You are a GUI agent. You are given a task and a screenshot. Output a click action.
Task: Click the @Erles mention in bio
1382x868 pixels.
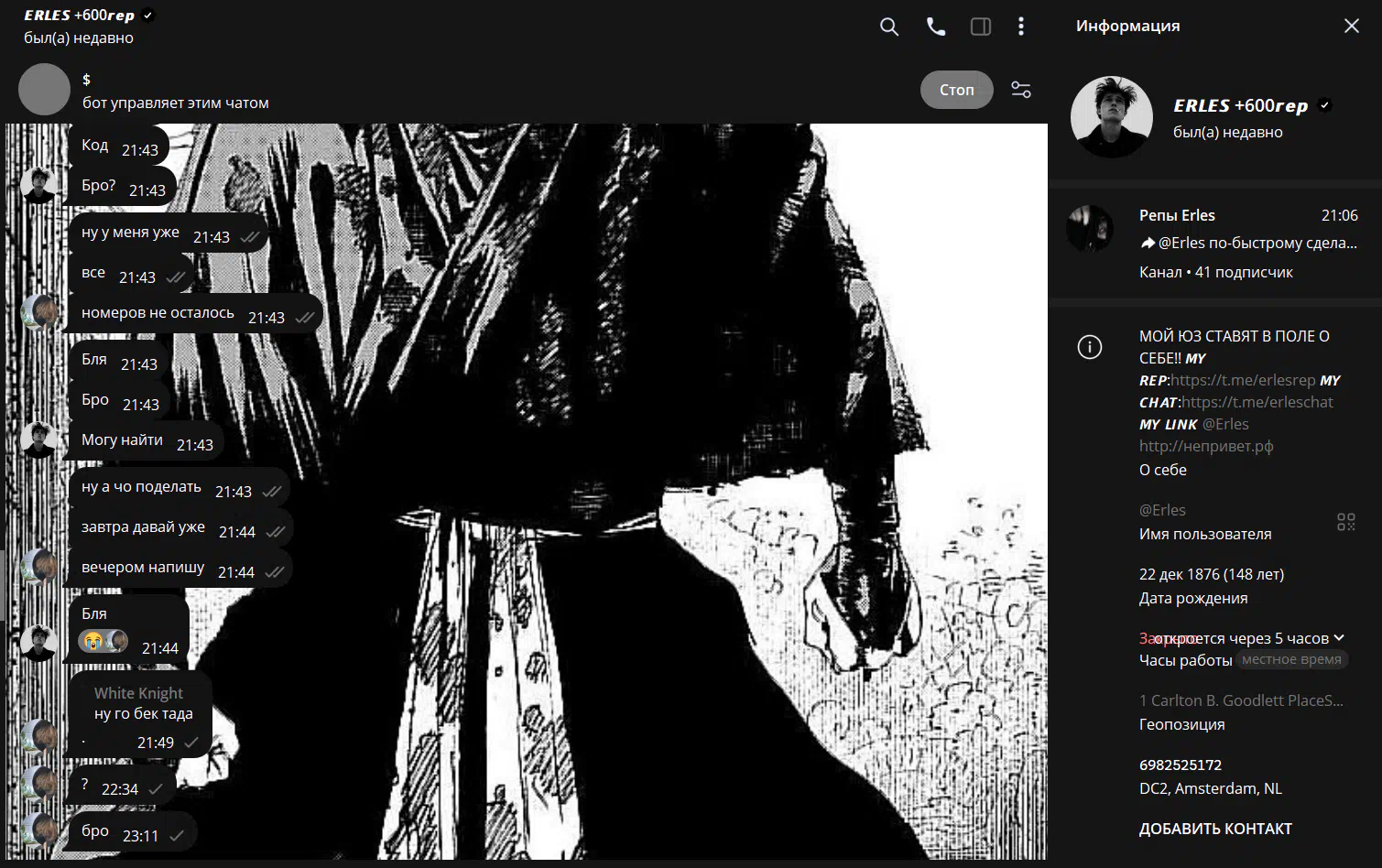point(1225,424)
